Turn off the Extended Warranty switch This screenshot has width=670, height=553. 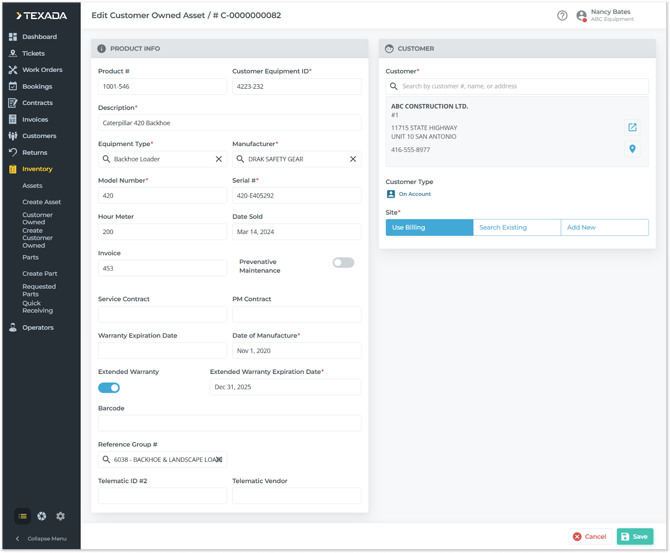click(x=109, y=388)
